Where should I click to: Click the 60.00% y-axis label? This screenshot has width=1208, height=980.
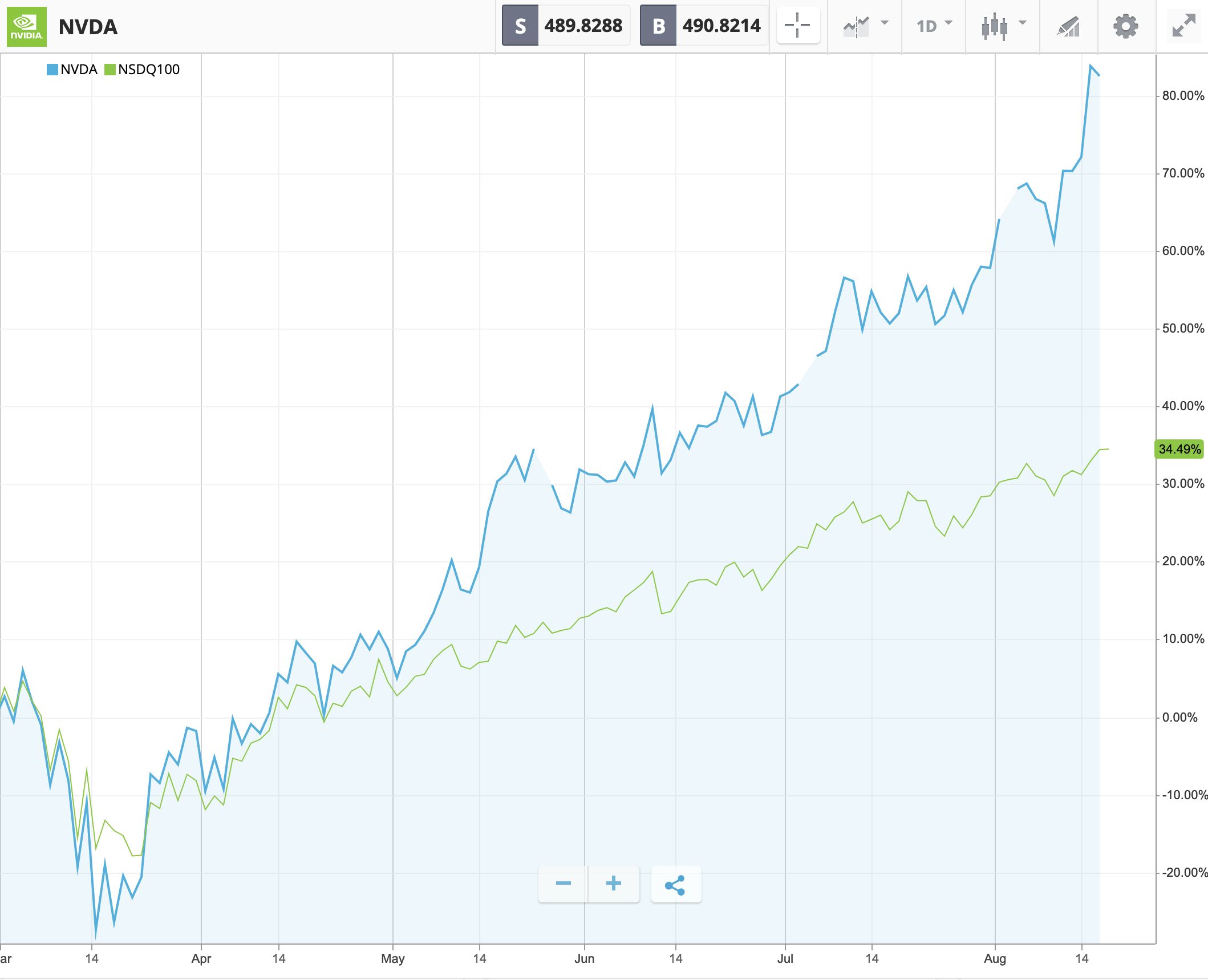point(1183,251)
